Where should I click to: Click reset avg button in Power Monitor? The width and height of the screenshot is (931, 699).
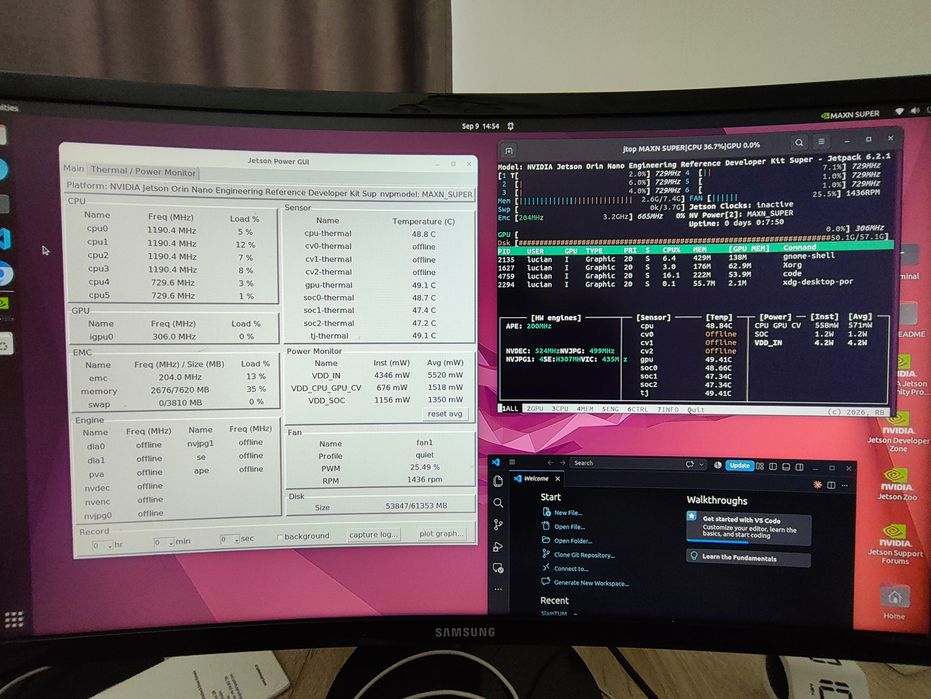click(x=445, y=414)
